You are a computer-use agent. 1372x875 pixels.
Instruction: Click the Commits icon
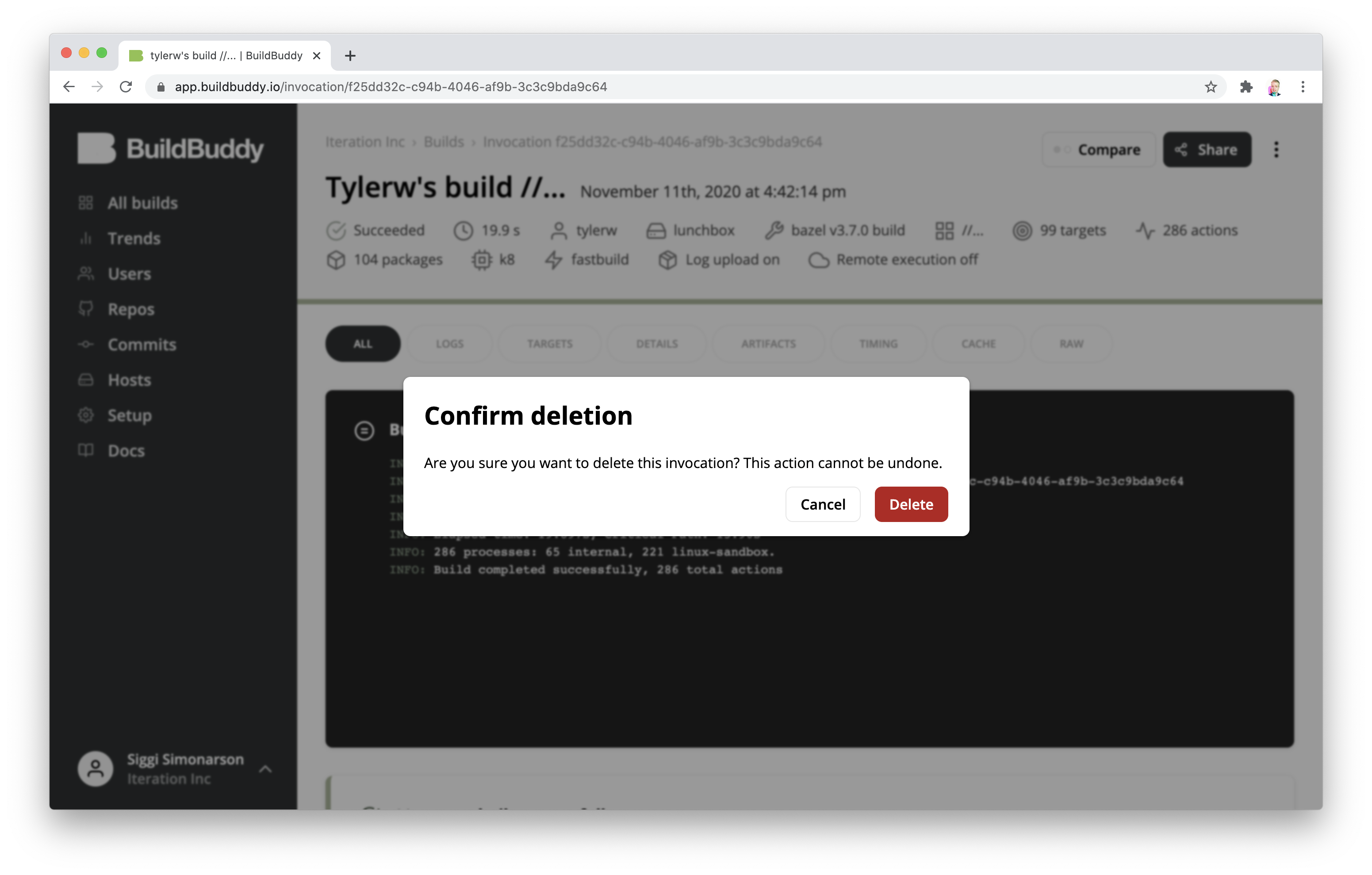point(85,344)
